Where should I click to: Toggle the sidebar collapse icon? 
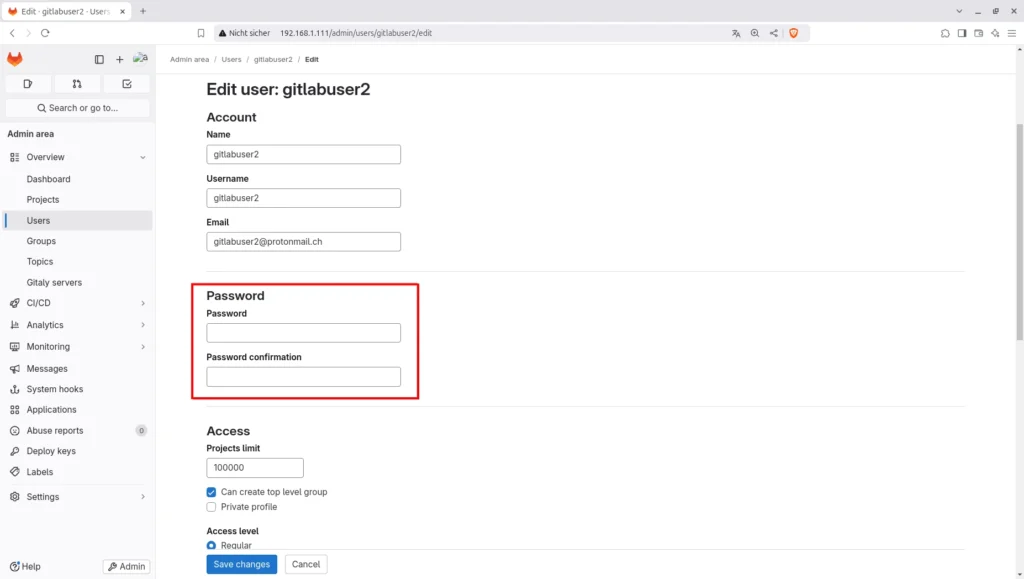99,60
